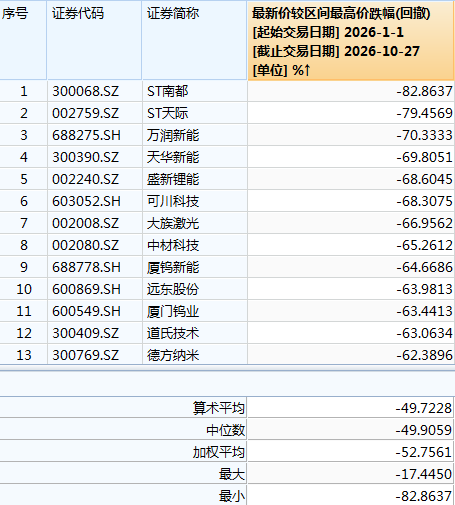This screenshot has width=455, height=505.
Task: Click stock name ST天际
Action: pyautogui.click(x=168, y=113)
